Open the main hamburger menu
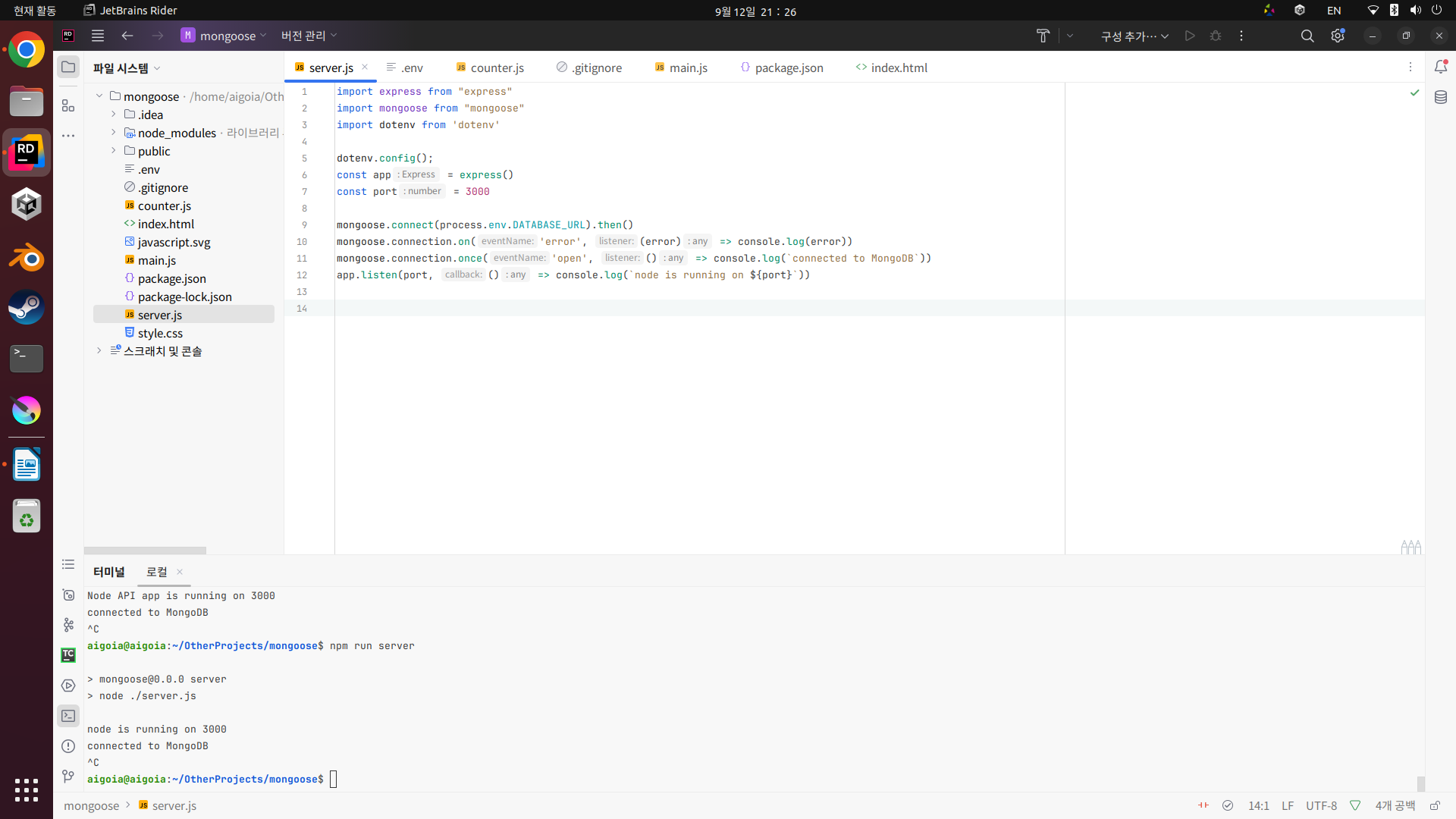This screenshot has height=819, width=1456. coord(98,36)
